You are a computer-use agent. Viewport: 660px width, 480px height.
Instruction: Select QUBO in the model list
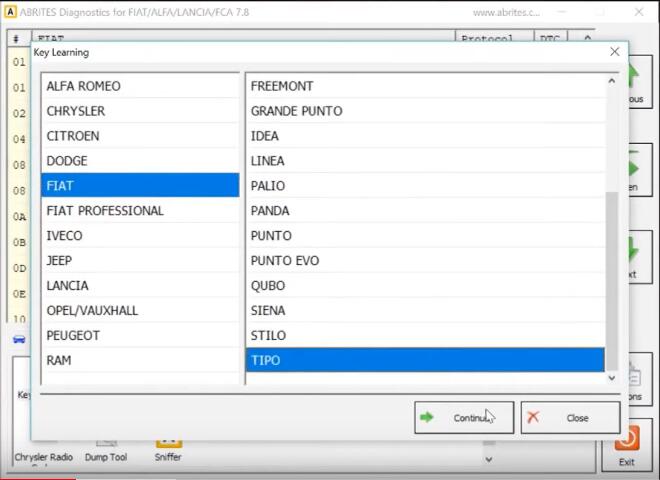[425, 285]
